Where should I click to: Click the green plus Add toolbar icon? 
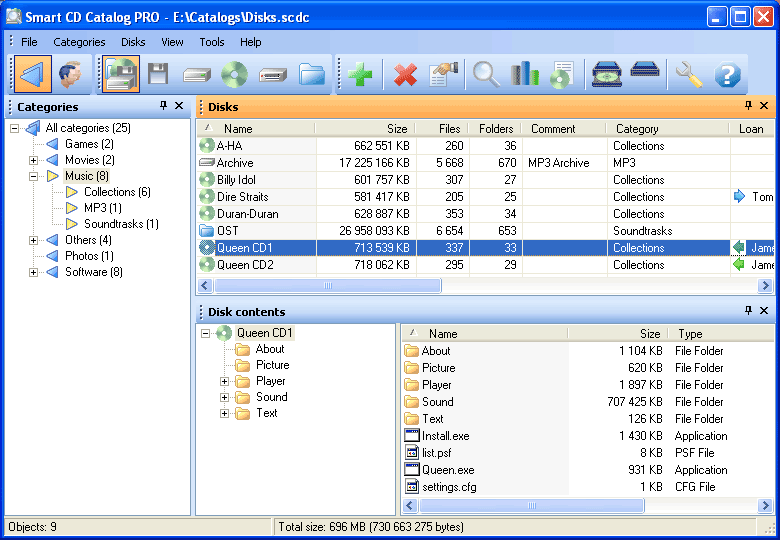tap(360, 75)
